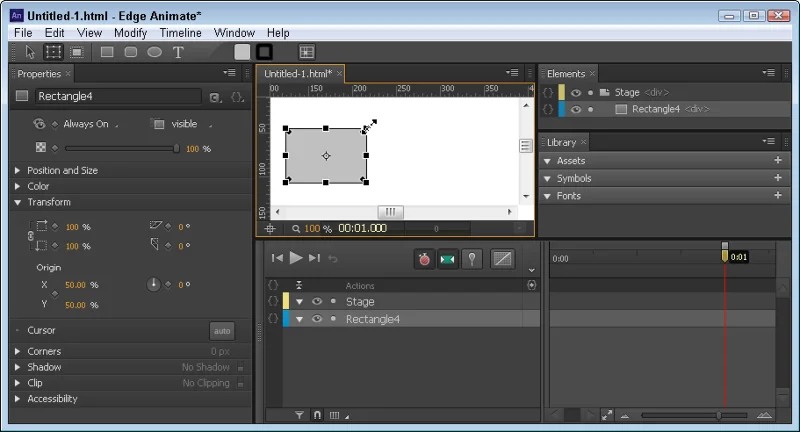Click the stage horizontal scrollbar thumb
Image resolution: width=800 pixels, height=432 pixels.
[x=390, y=211]
